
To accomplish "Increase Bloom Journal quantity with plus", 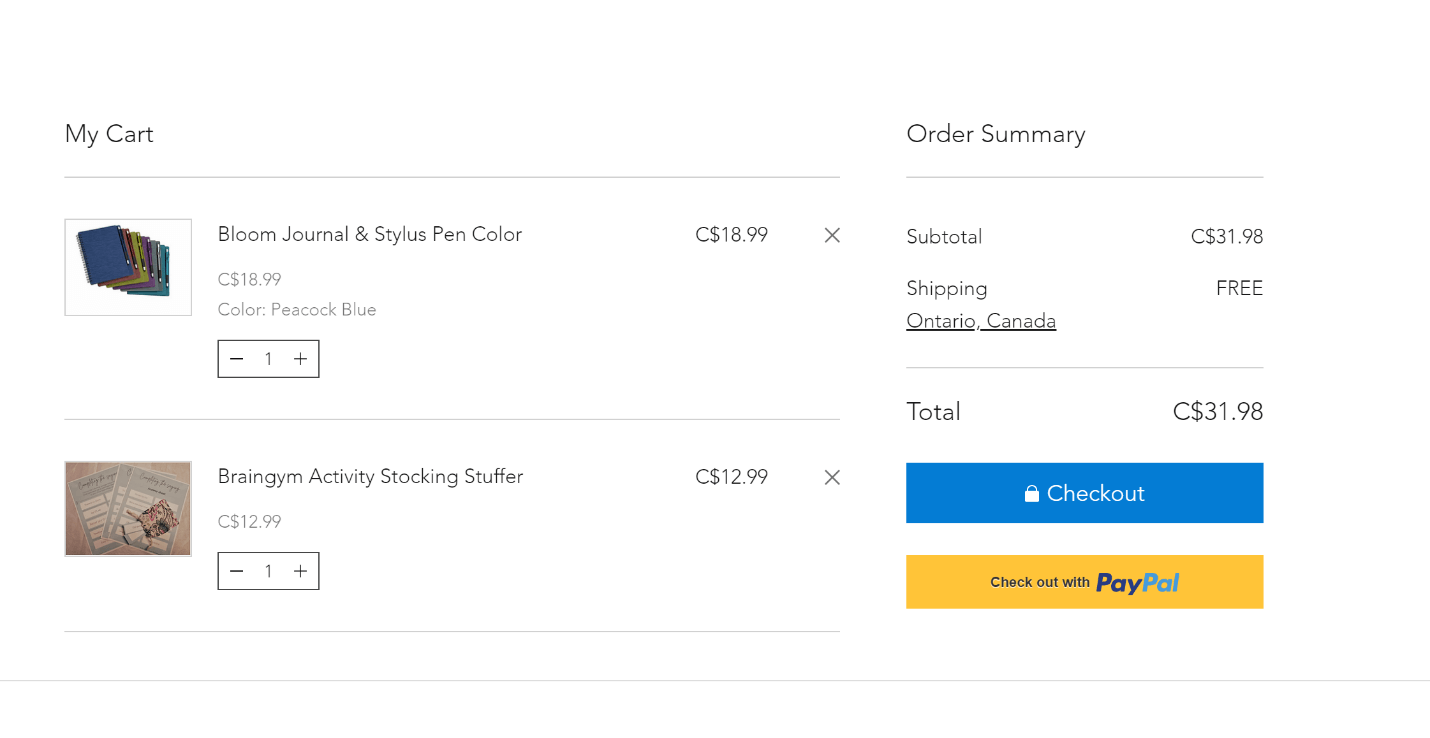I will 300,359.
